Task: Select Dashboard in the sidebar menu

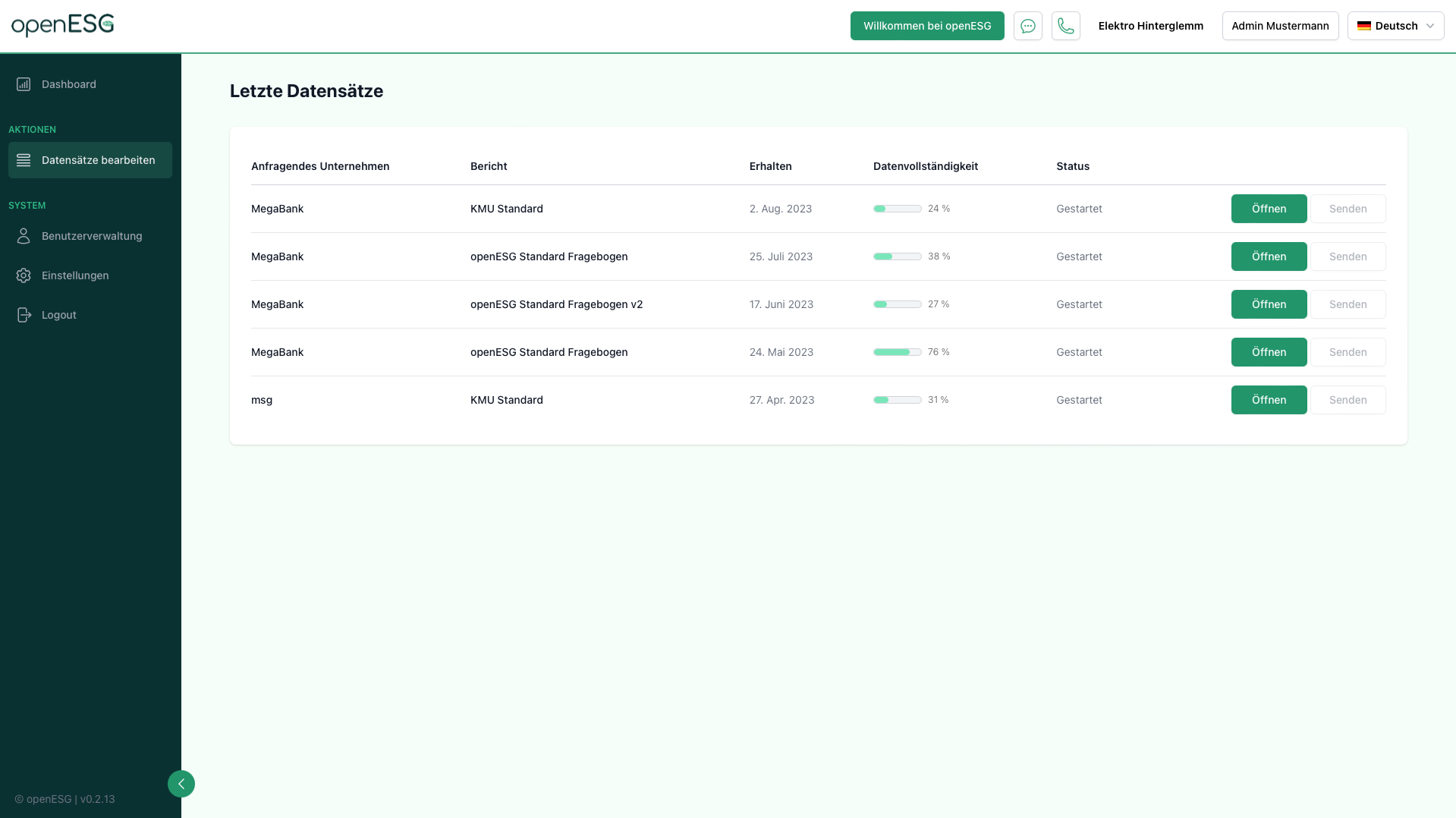Action: click(x=69, y=84)
